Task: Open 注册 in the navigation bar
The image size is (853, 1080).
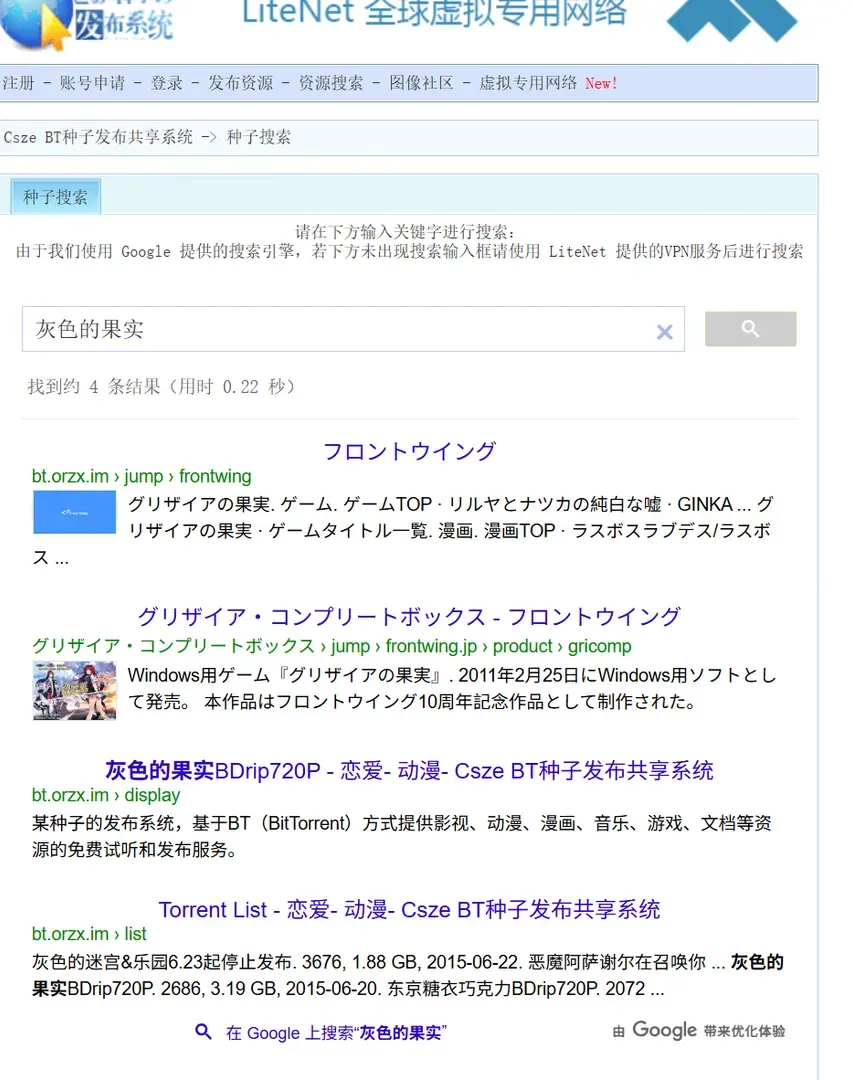Action: (x=18, y=83)
